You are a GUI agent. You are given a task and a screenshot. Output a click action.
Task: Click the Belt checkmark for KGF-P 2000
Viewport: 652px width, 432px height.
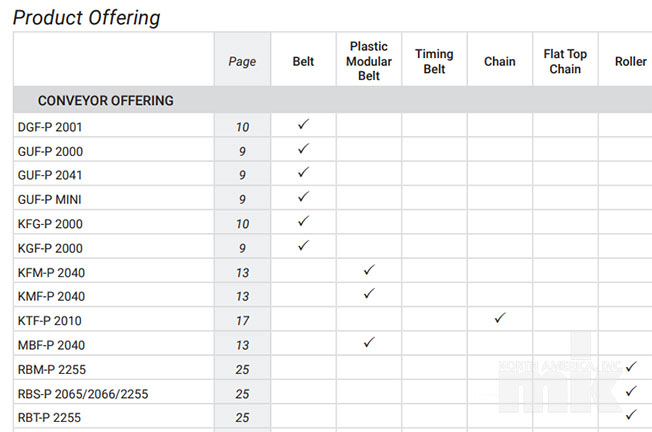(304, 245)
